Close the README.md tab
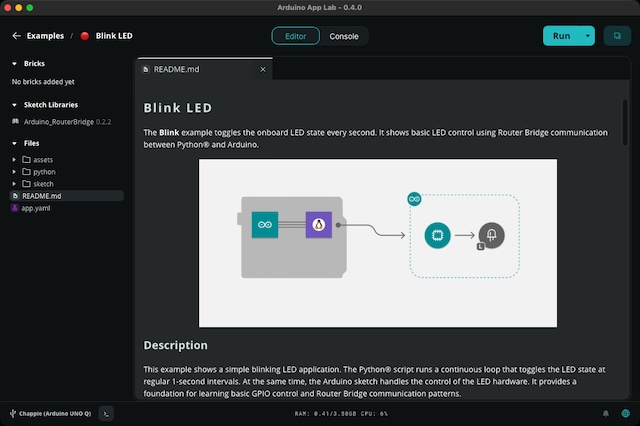This screenshot has height=426, width=640. [264, 70]
